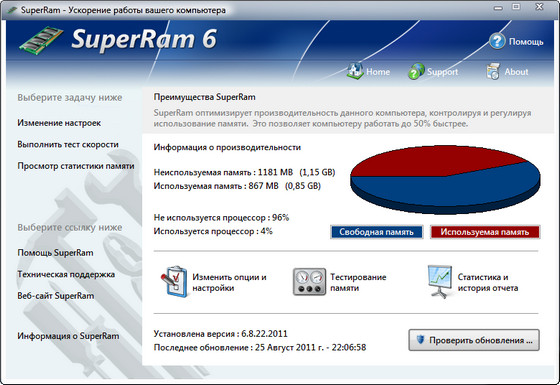Click the SuperRam memory stick logo
Screen dimensions: 560x385
coord(41,40)
